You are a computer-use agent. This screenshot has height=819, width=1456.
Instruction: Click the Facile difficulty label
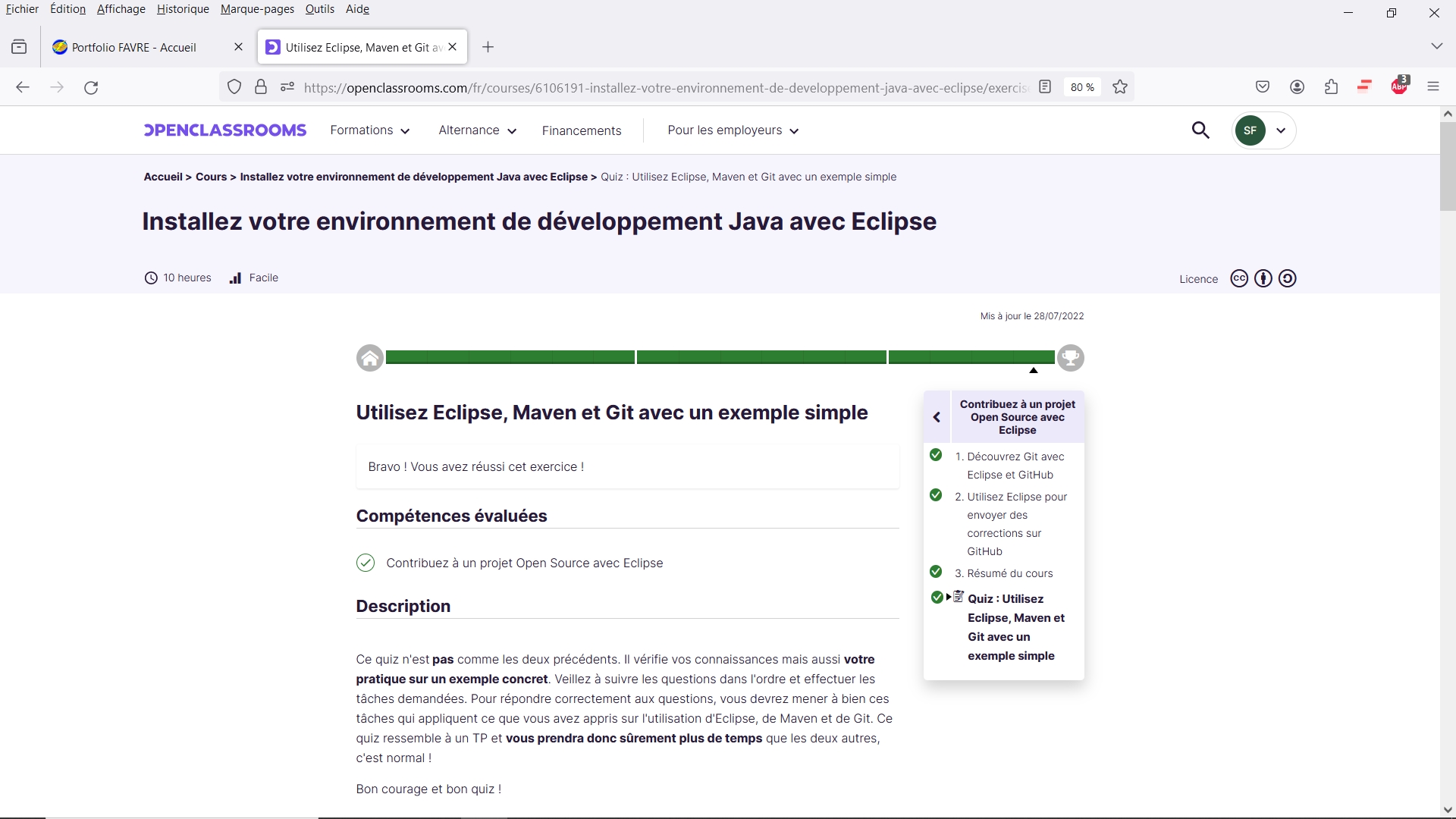pyautogui.click(x=264, y=278)
